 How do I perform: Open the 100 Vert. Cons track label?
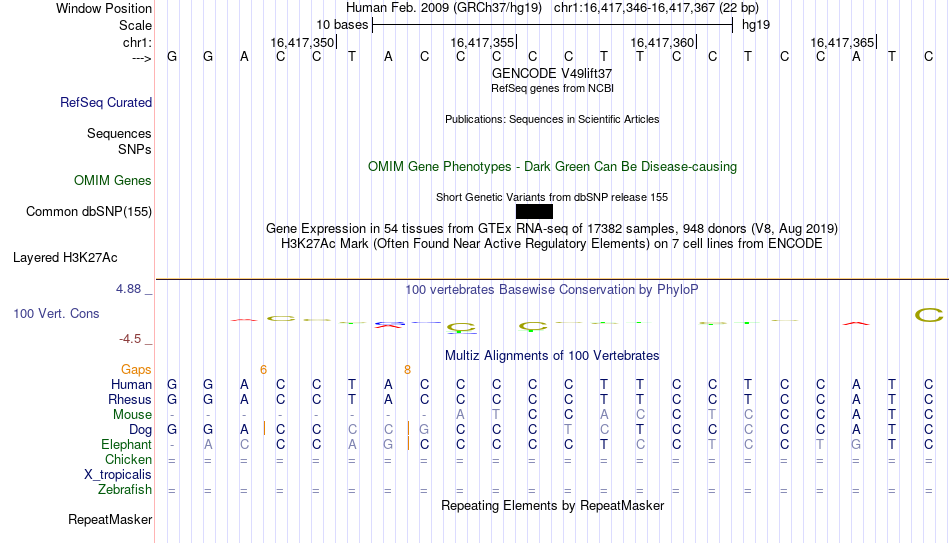(56, 313)
